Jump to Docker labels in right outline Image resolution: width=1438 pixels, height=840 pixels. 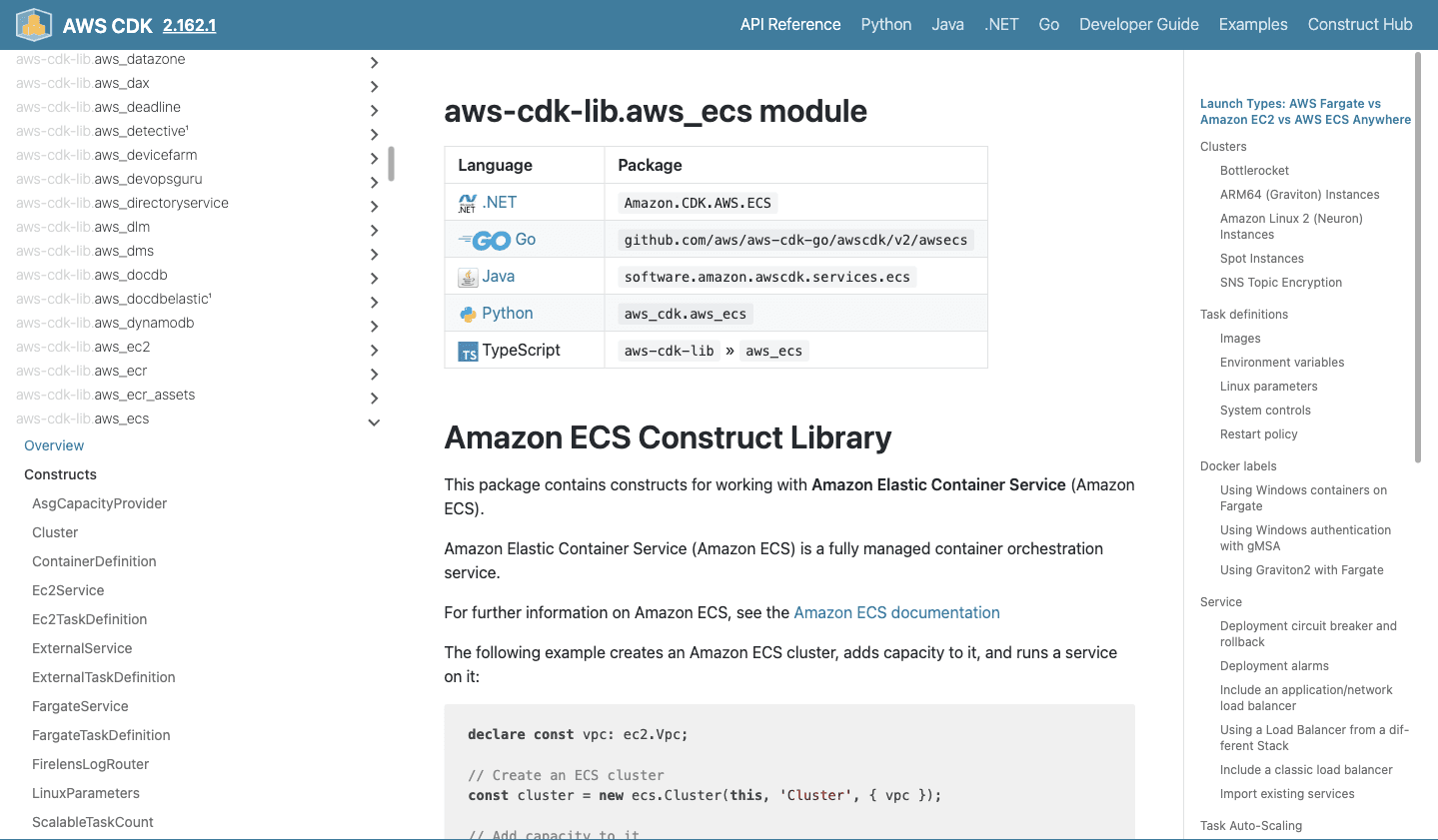click(1238, 466)
